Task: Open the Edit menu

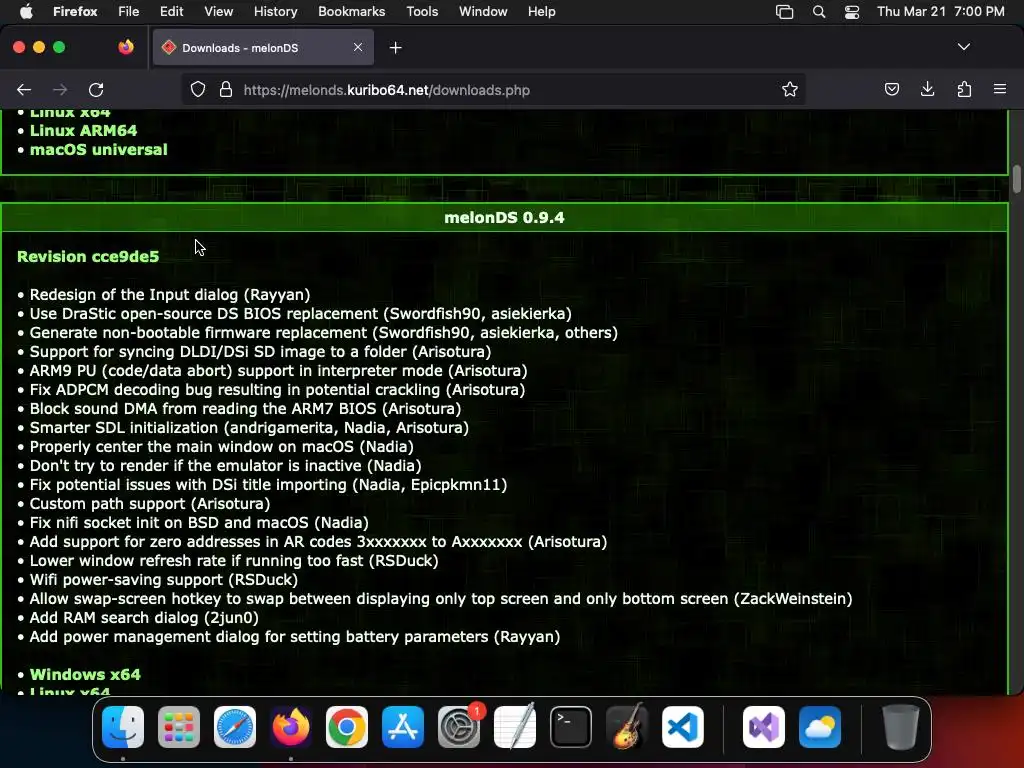Action: (x=171, y=11)
